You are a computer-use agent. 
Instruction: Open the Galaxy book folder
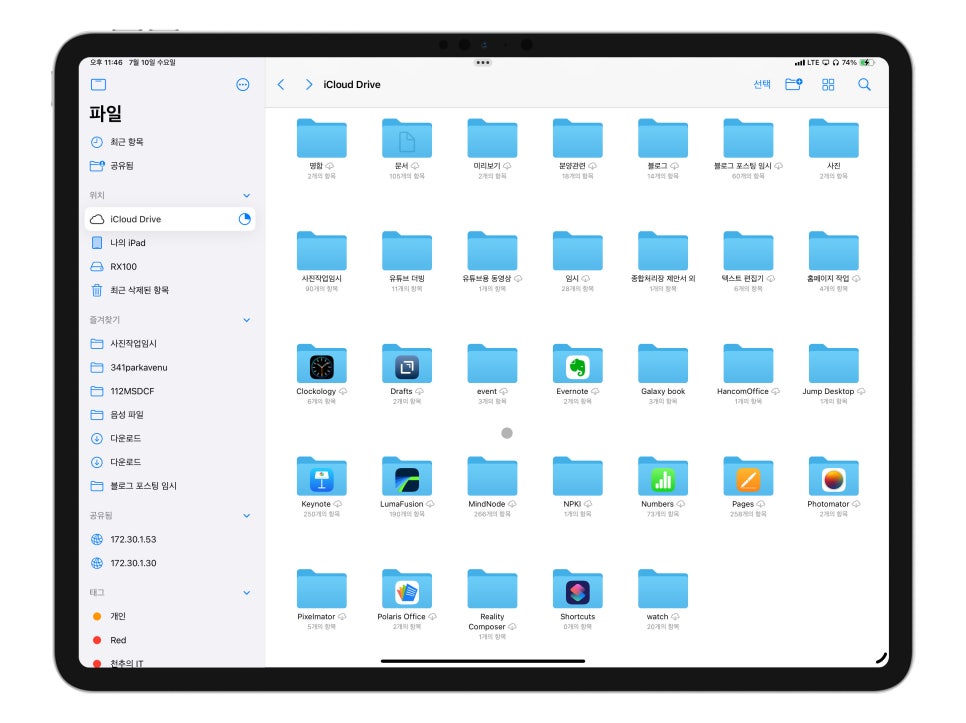coord(663,364)
